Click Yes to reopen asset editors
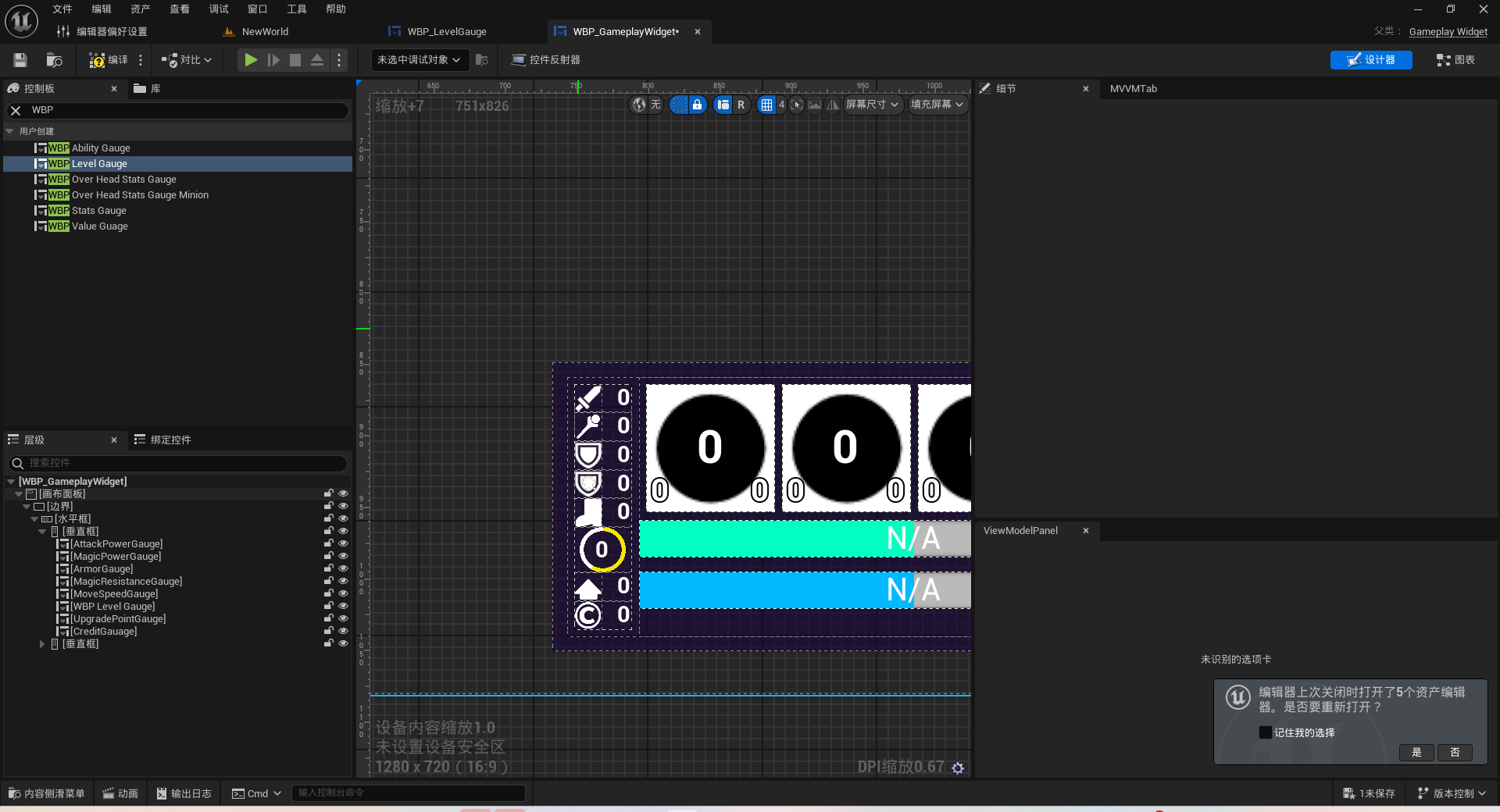1500x812 pixels. pyautogui.click(x=1416, y=753)
